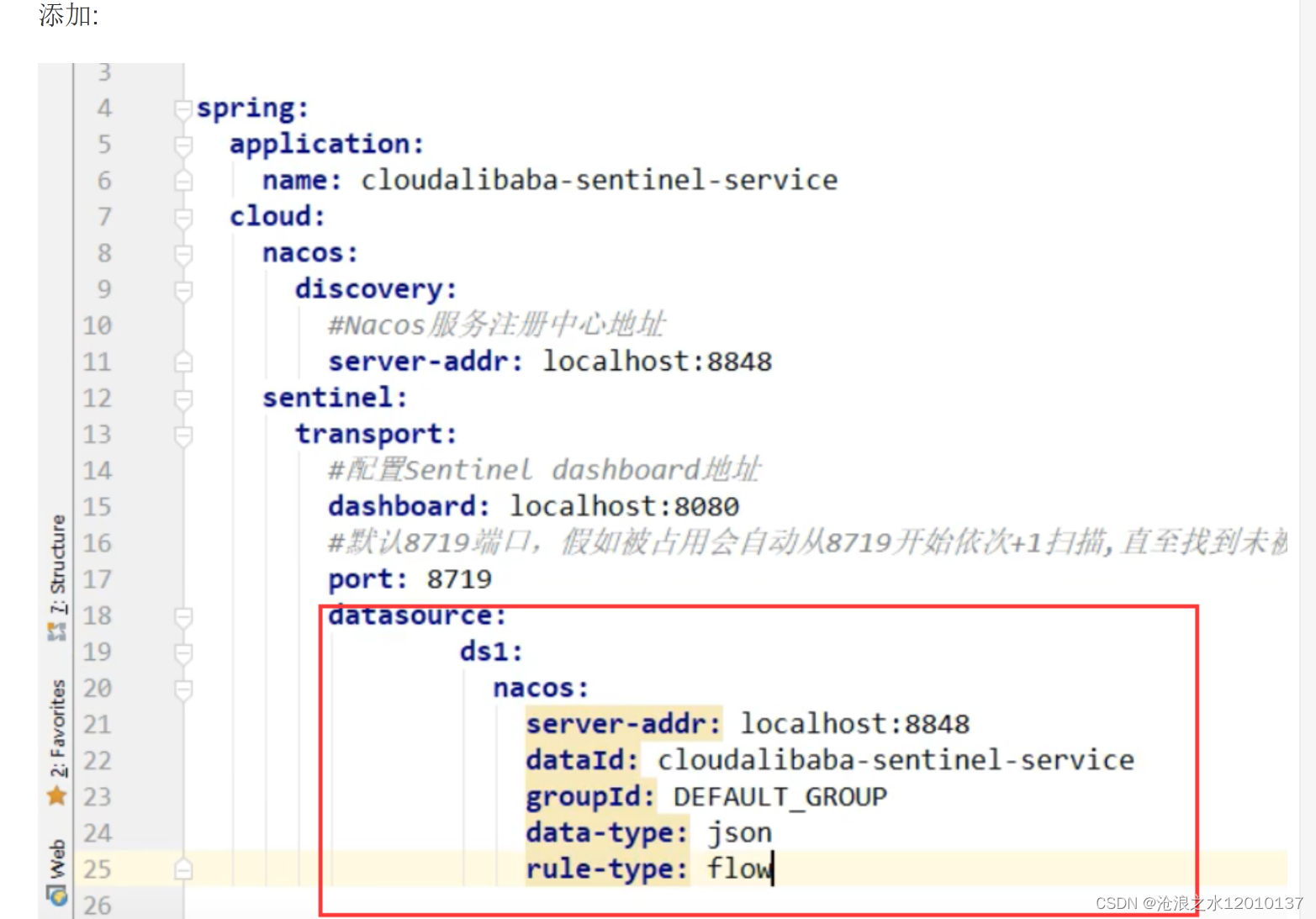This screenshot has width=1316, height=919.
Task: Click the fold end marker on line 6
Action: coord(182,181)
